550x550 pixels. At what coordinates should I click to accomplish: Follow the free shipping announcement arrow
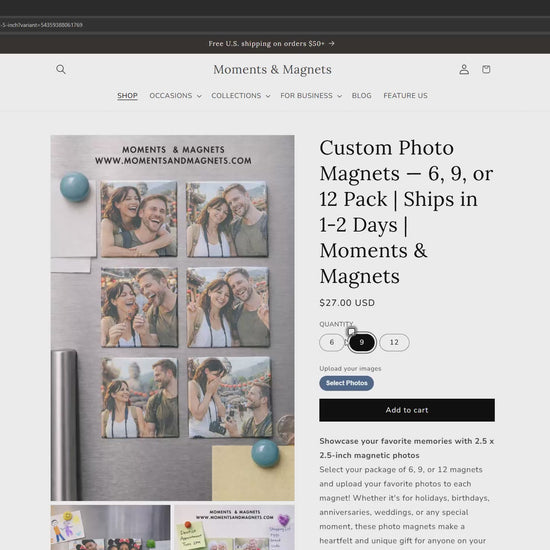331,43
